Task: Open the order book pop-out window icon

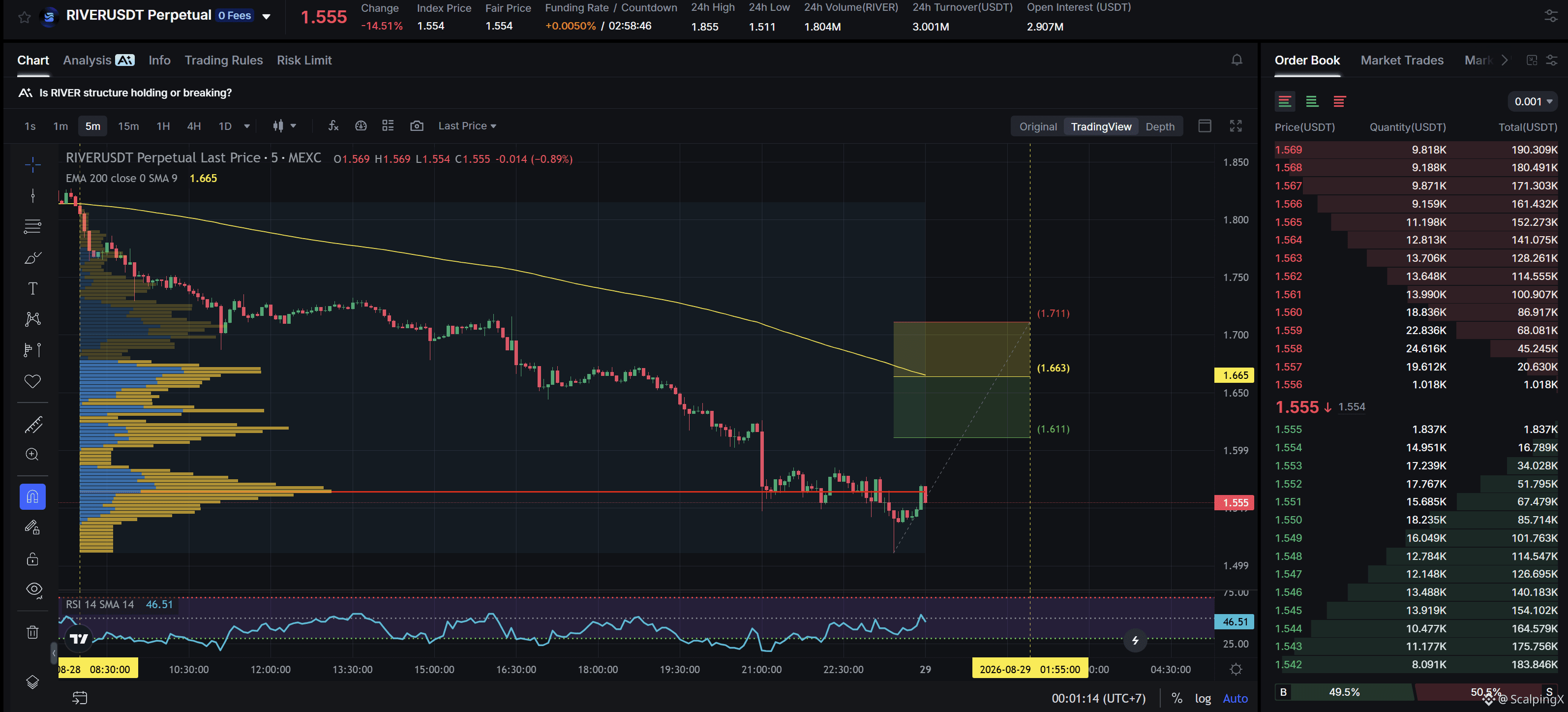Action: pyautogui.click(x=1532, y=60)
